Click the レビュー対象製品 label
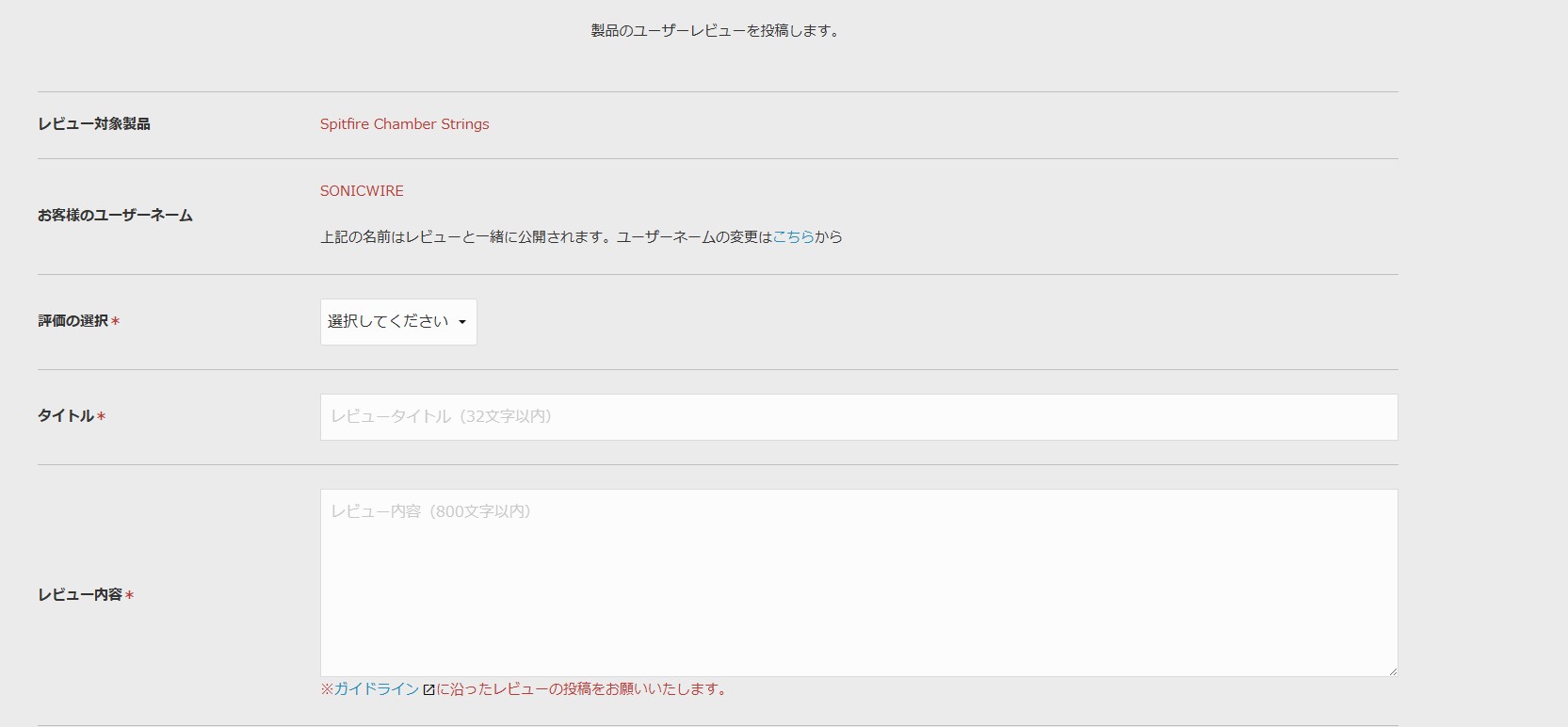1568x727 pixels. click(x=94, y=124)
